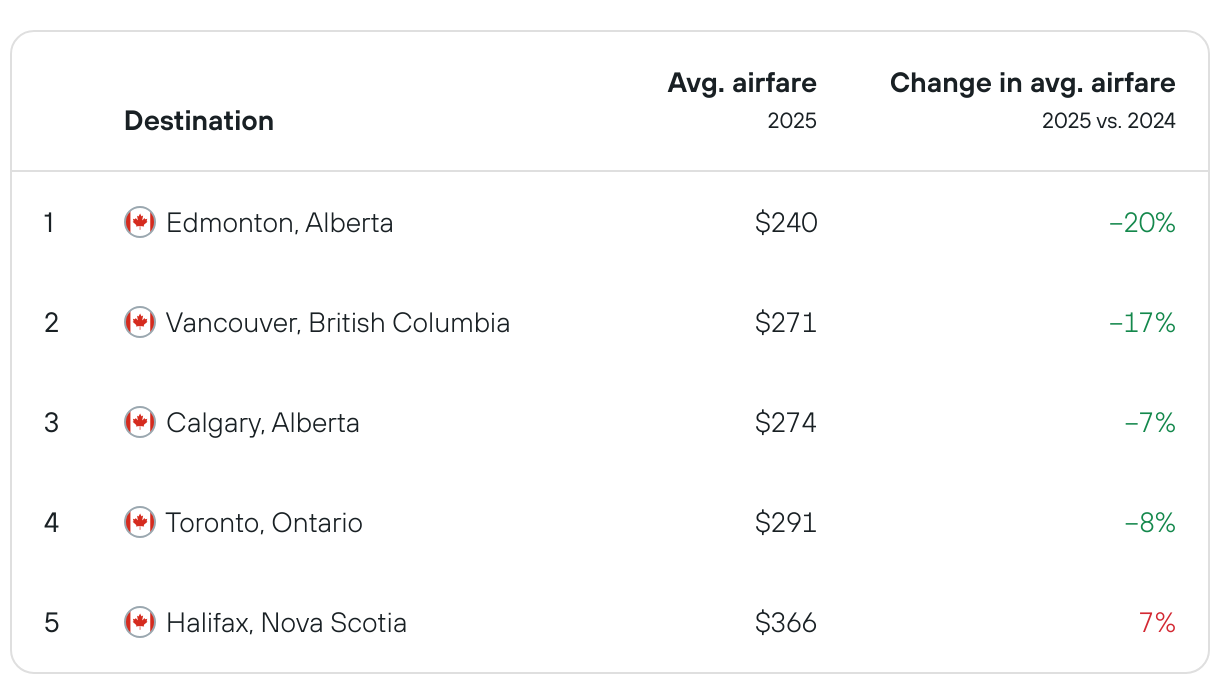
Task: Click the Destination column header
Action: click(x=199, y=121)
